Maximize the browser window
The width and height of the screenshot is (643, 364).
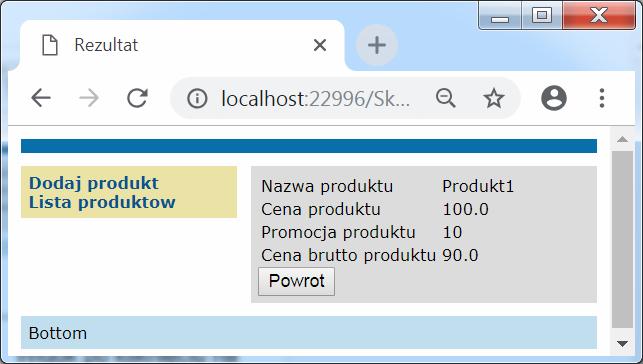(542, 16)
